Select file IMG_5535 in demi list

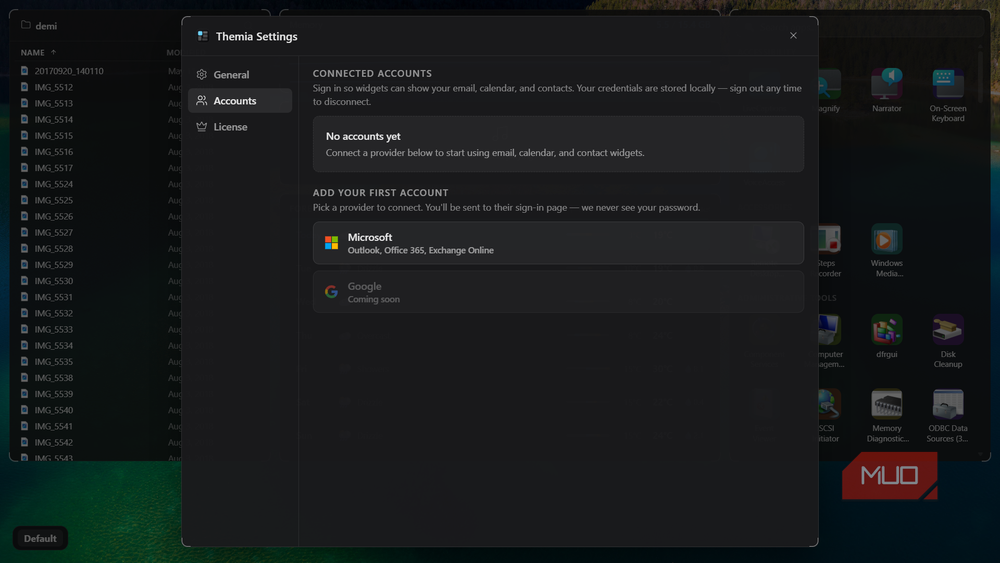54,362
